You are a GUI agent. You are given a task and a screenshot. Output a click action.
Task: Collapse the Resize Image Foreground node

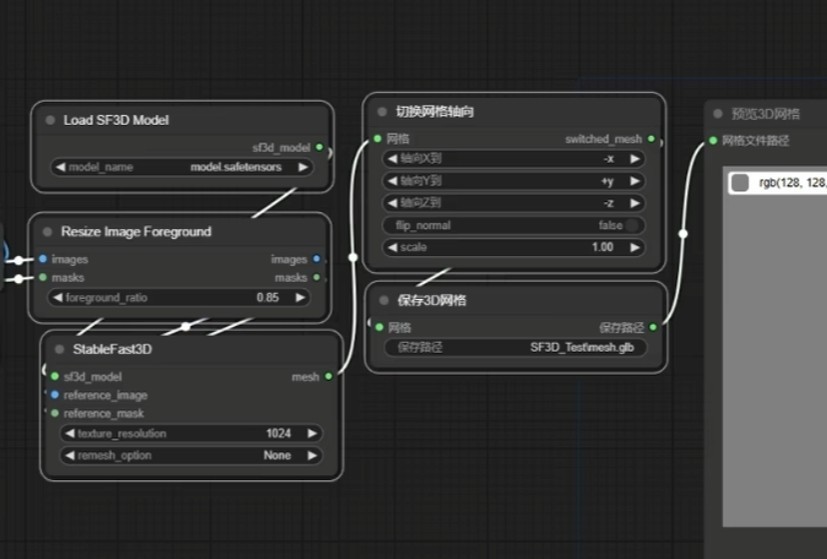coord(47,232)
